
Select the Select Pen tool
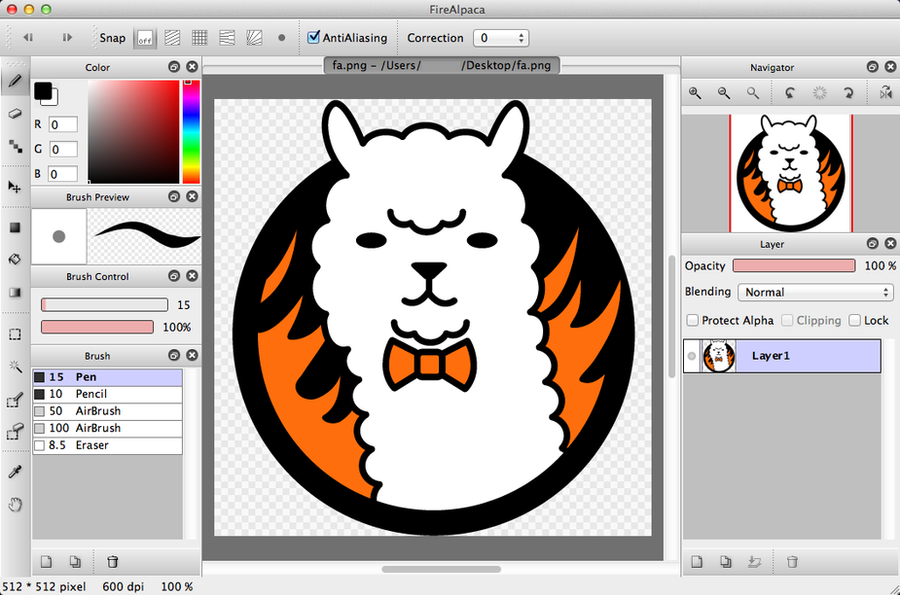[x=15, y=399]
